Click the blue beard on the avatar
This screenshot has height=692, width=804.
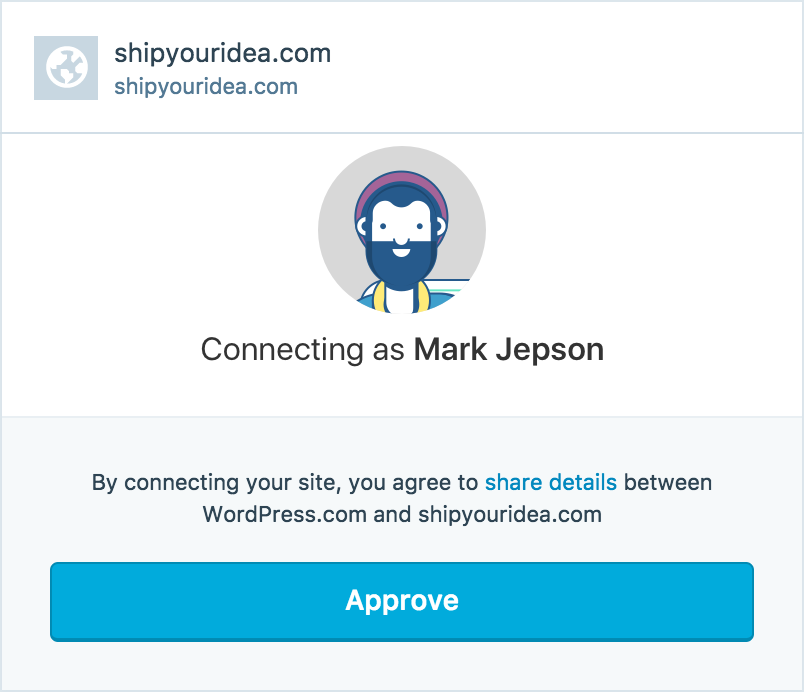click(402, 270)
